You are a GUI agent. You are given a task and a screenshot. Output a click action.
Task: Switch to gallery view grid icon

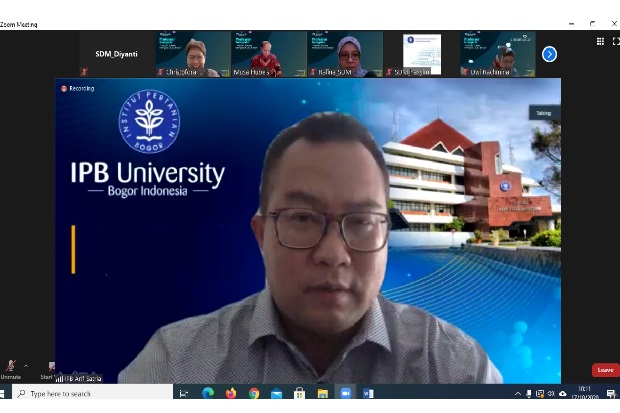click(600, 41)
